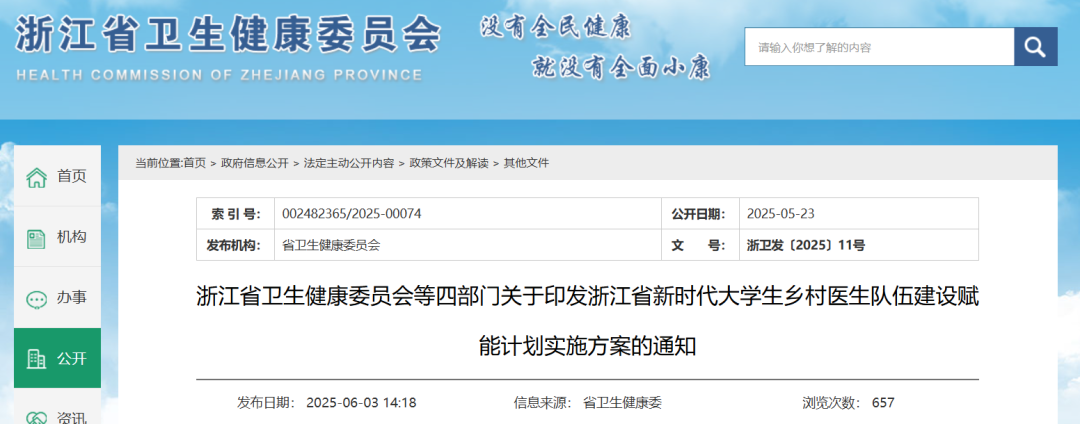Focus the search input field
This screenshot has width=1080, height=424.
click(879, 47)
